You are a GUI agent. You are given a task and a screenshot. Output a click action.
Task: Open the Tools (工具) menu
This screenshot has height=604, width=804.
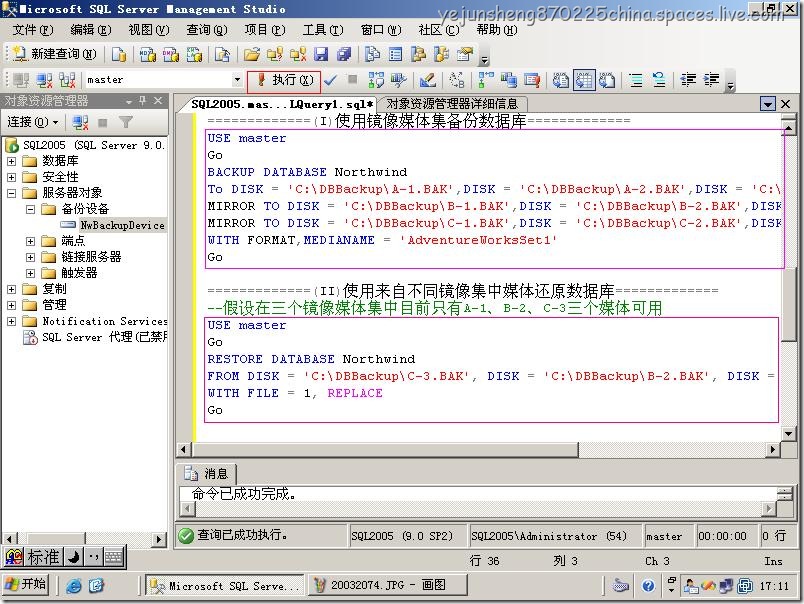pos(323,30)
